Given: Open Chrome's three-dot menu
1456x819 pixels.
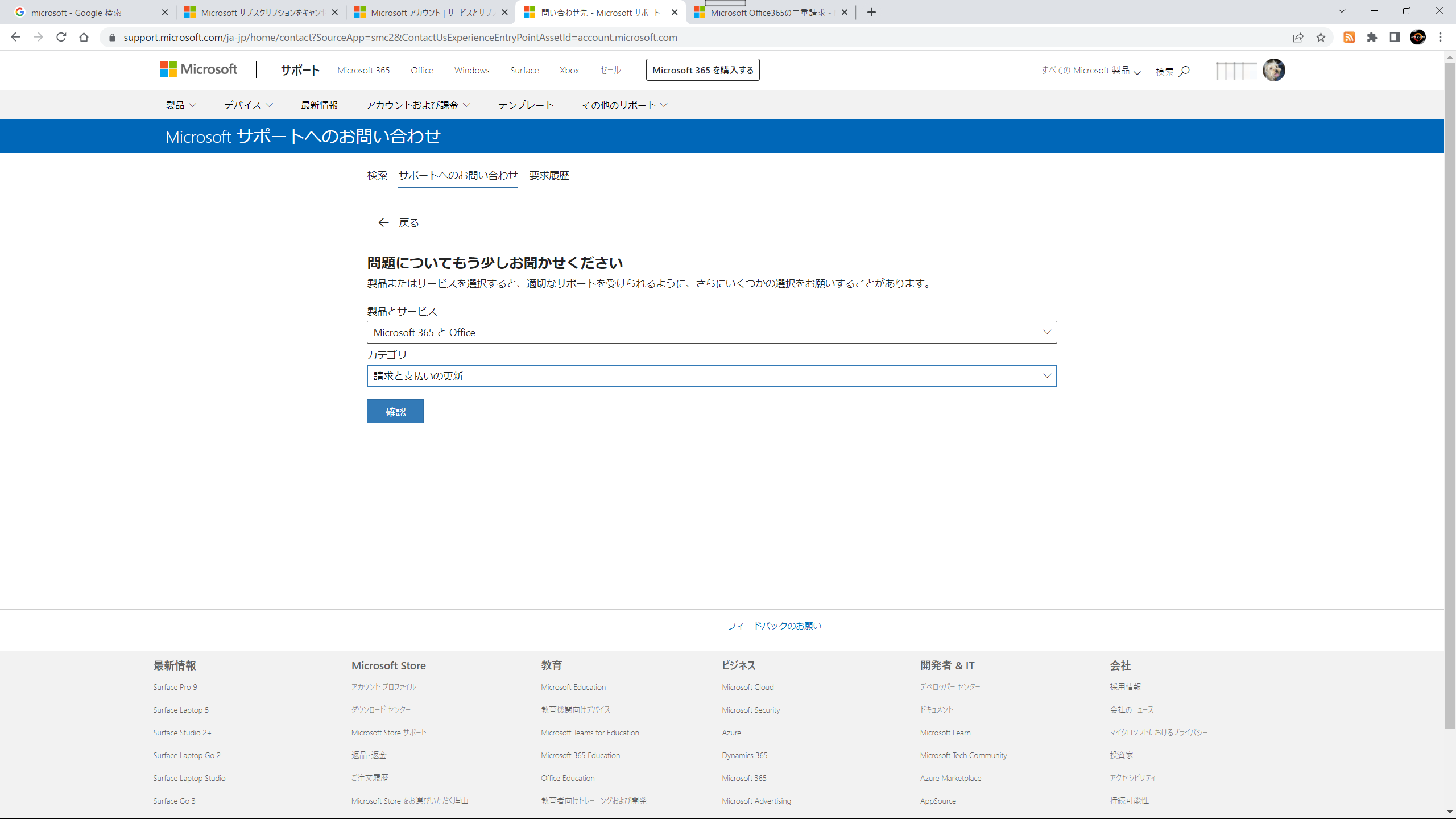Looking at the screenshot, I should coord(1441,38).
